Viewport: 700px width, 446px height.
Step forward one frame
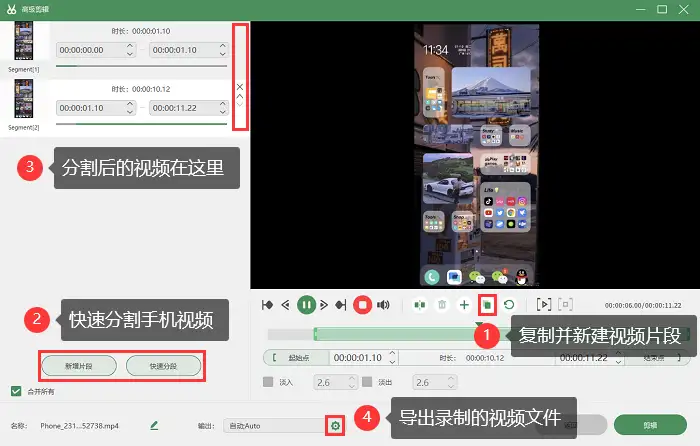click(324, 305)
